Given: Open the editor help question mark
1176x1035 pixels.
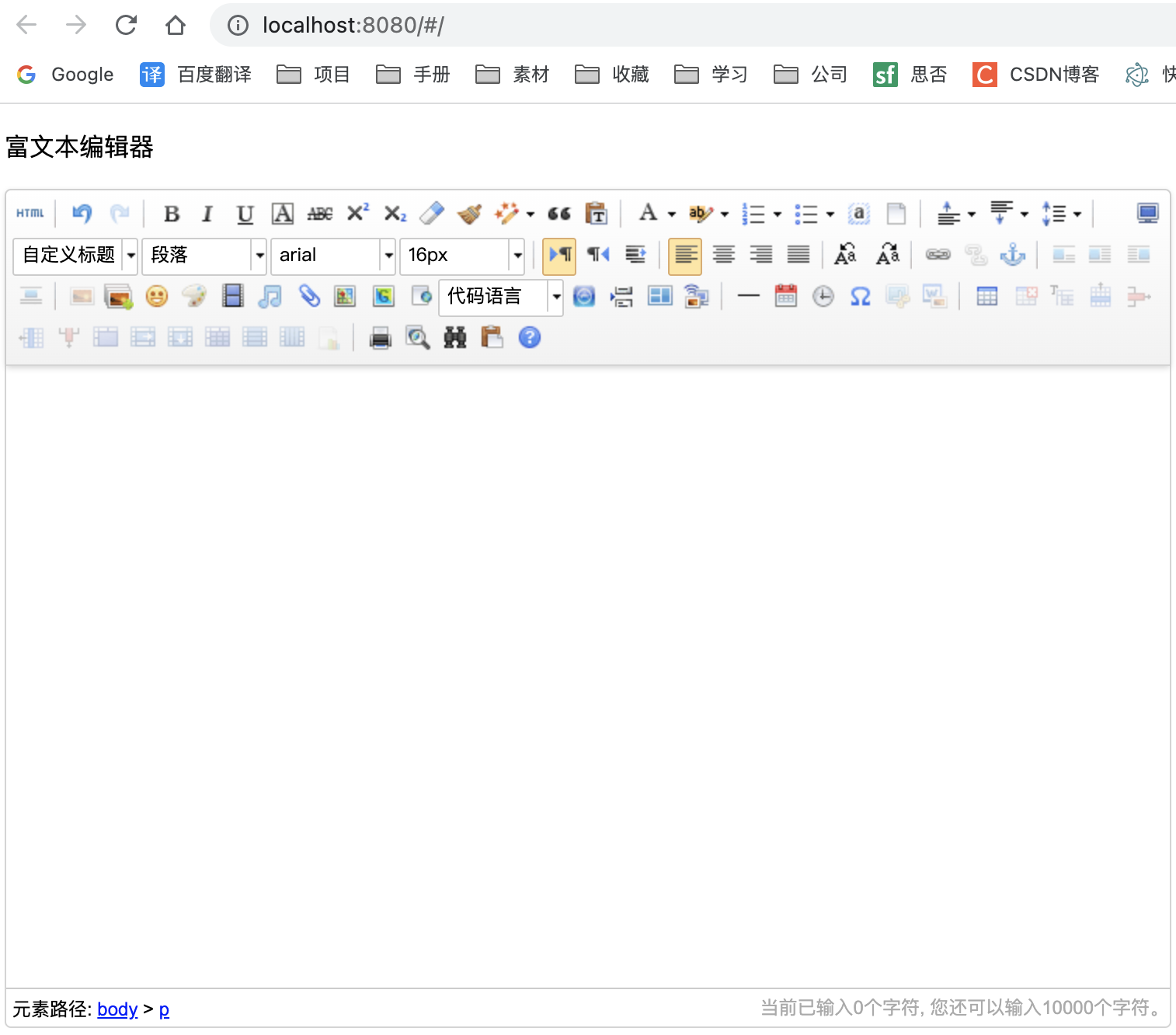Looking at the screenshot, I should click(530, 337).
